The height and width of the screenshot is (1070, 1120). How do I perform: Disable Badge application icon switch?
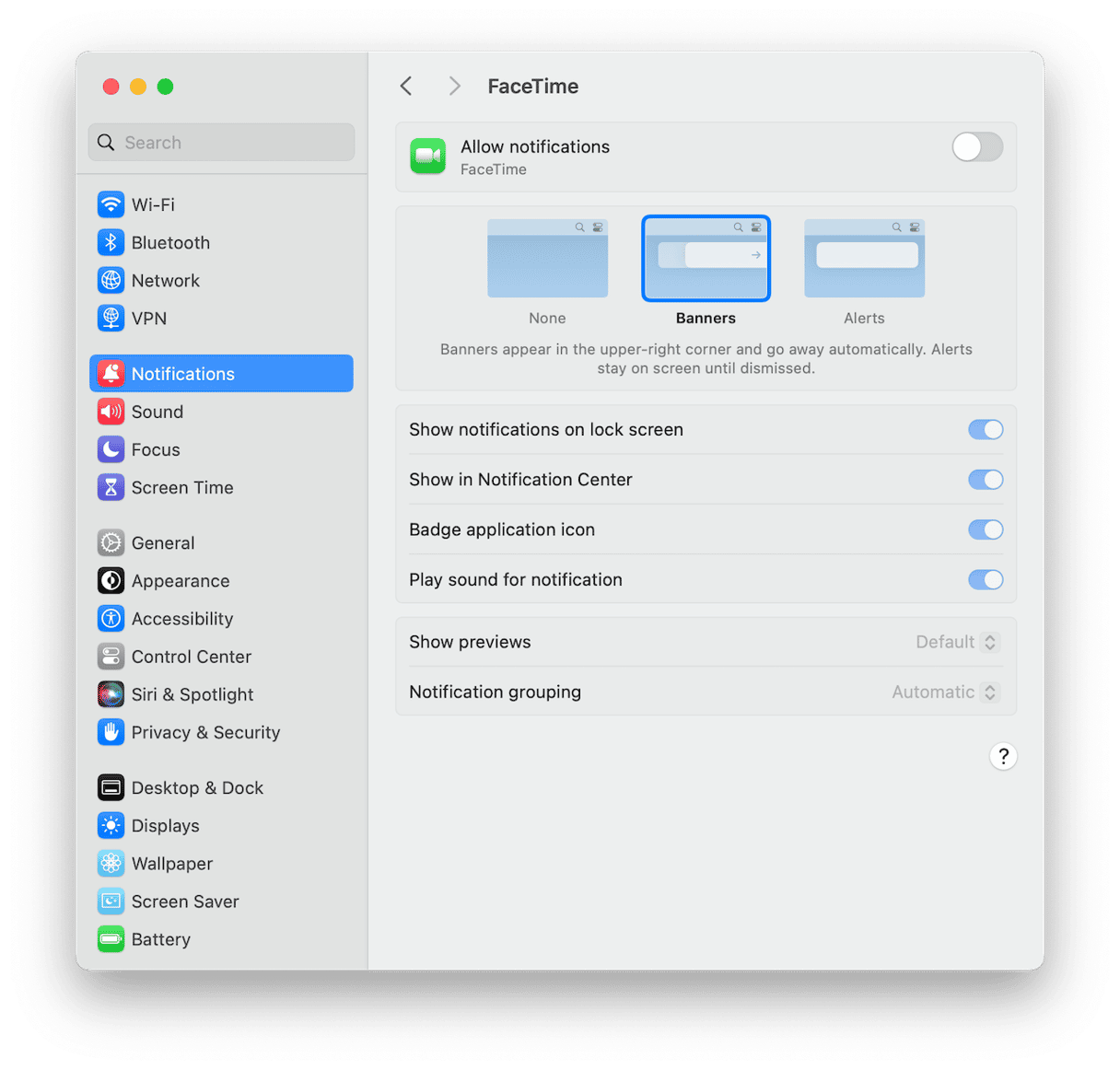(x=986, y=529)
